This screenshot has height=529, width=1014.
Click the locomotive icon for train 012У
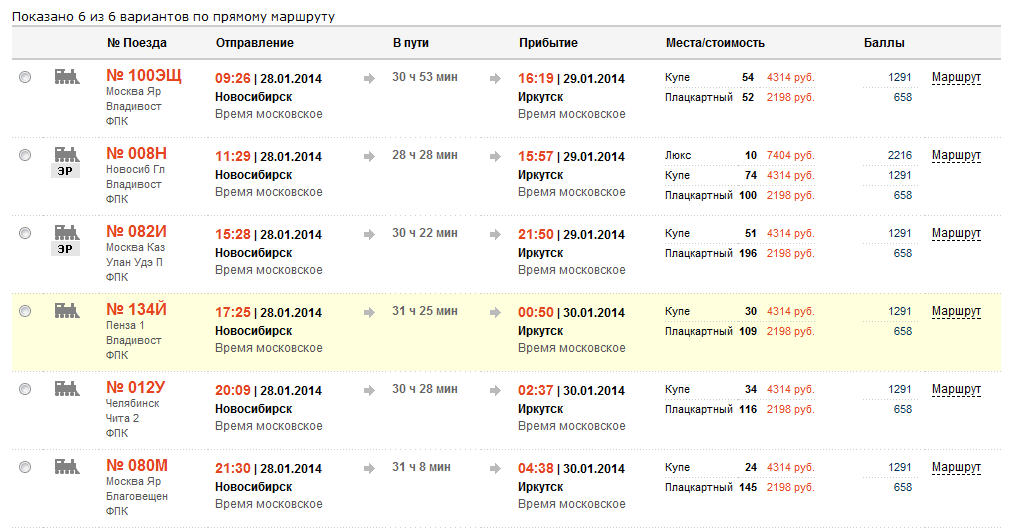67,388
